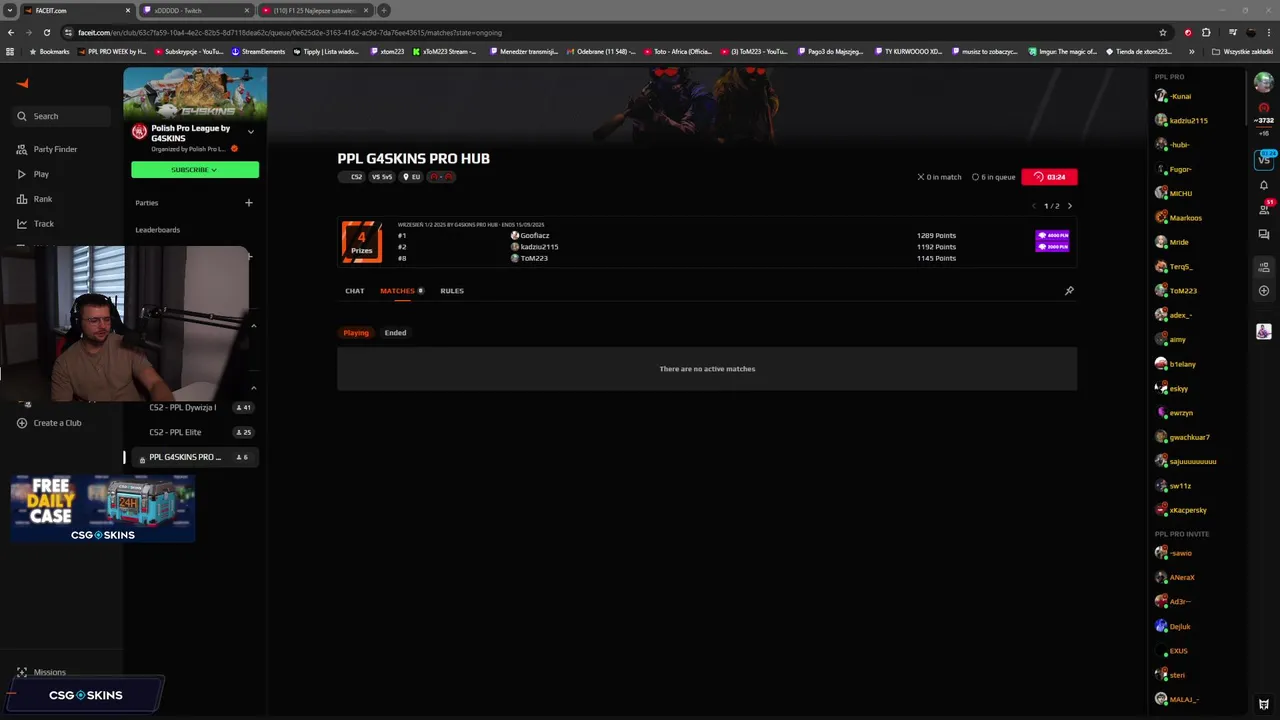Open notifications bell icon in the right rail
Screen dimensions: 1280x720
click(x=1264, y=185)
